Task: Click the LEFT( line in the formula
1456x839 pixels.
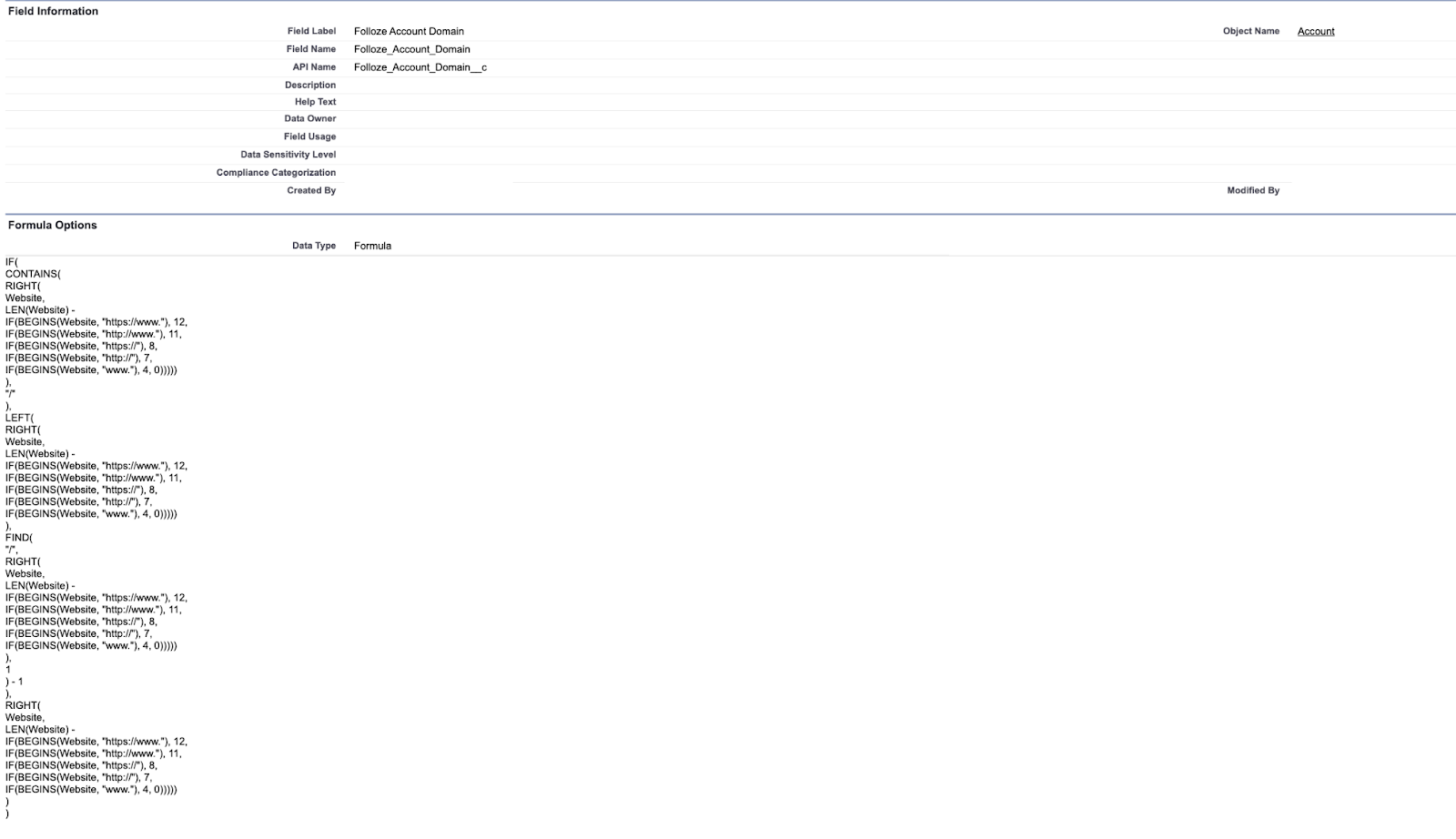Action: tap(19, 418)
